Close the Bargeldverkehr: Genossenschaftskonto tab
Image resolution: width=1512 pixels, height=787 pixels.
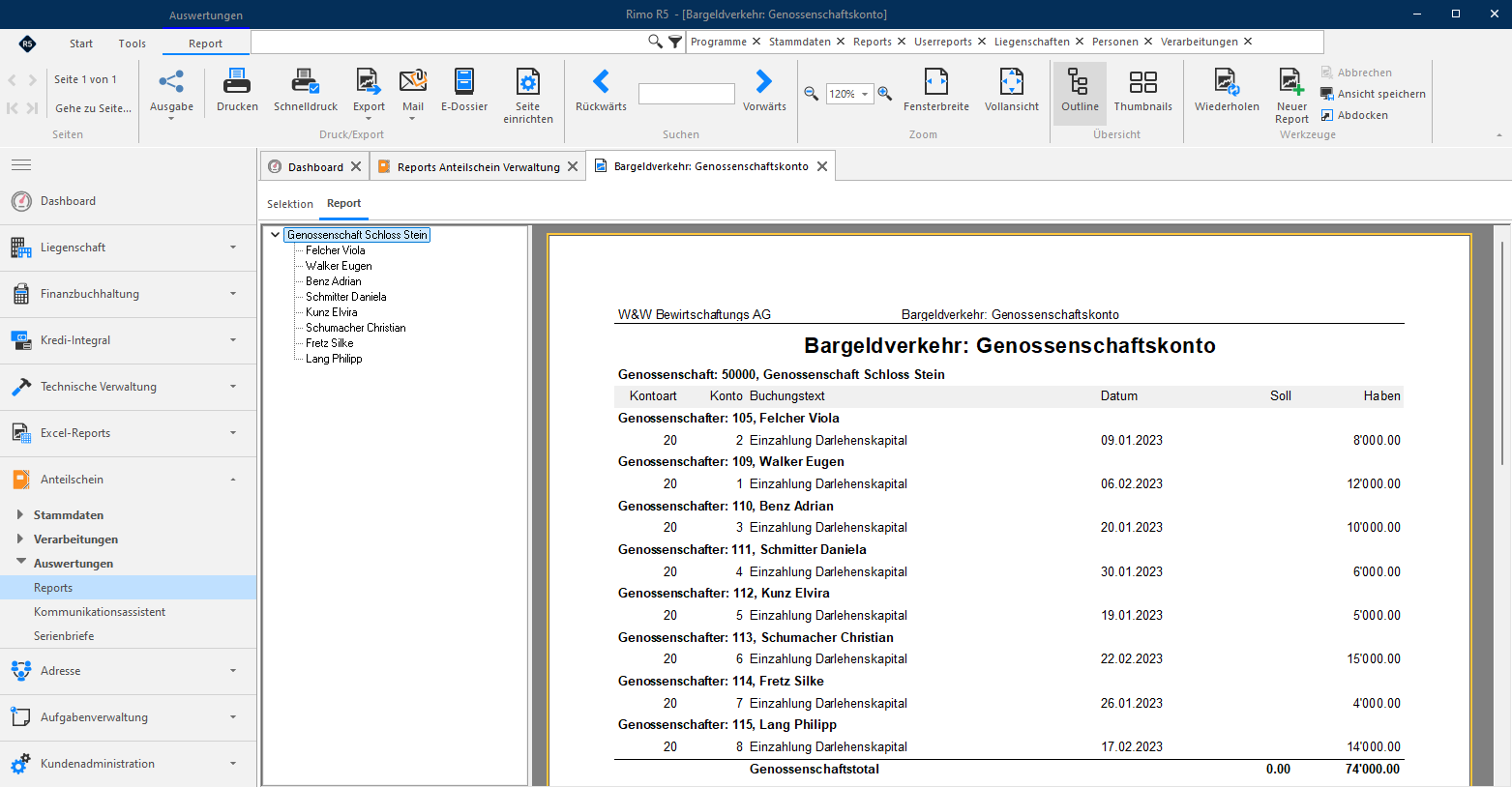(x=822, y=166)
